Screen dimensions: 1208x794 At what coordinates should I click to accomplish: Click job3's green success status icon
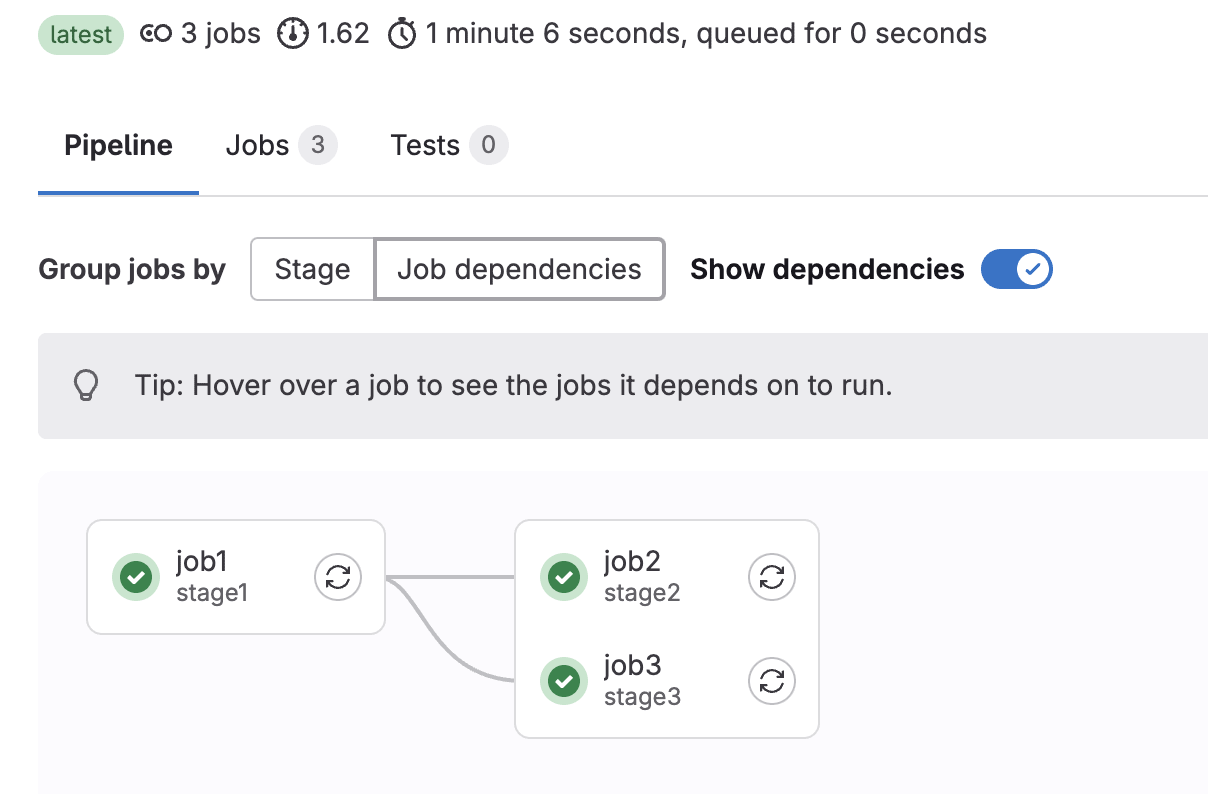coord(564,681)
